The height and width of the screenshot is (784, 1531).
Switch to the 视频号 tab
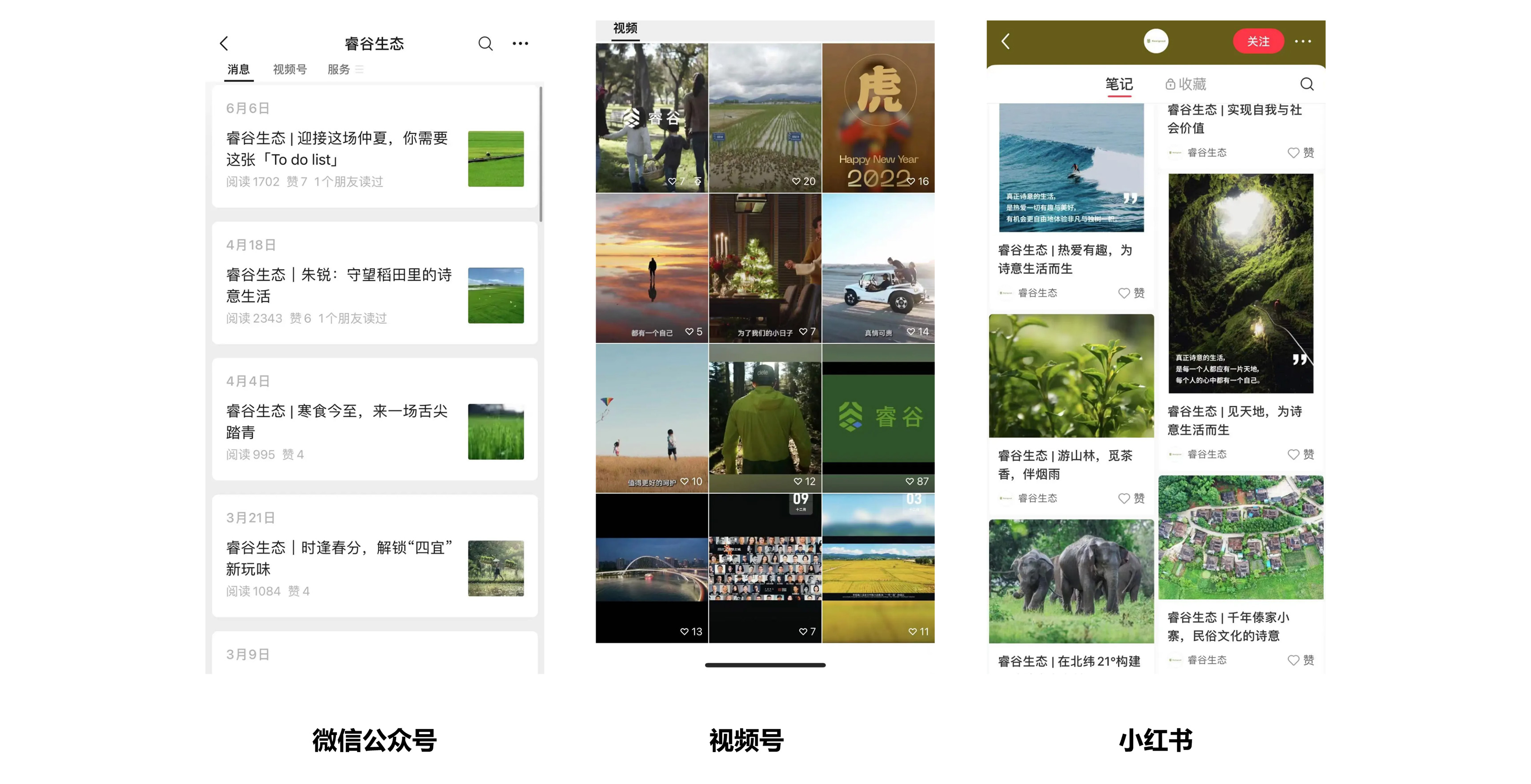click(290, 69)
